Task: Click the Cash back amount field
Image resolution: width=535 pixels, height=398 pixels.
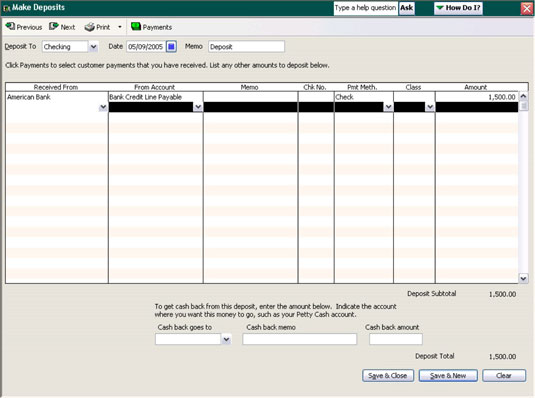Action: 396,339
